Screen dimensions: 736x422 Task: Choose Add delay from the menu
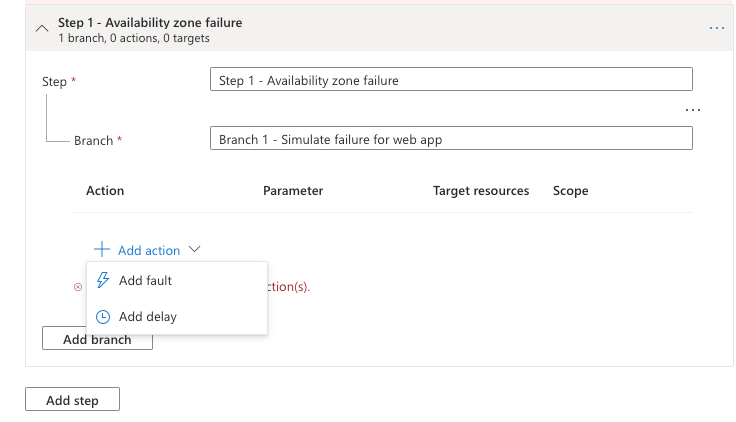click(x=148, y=317)
